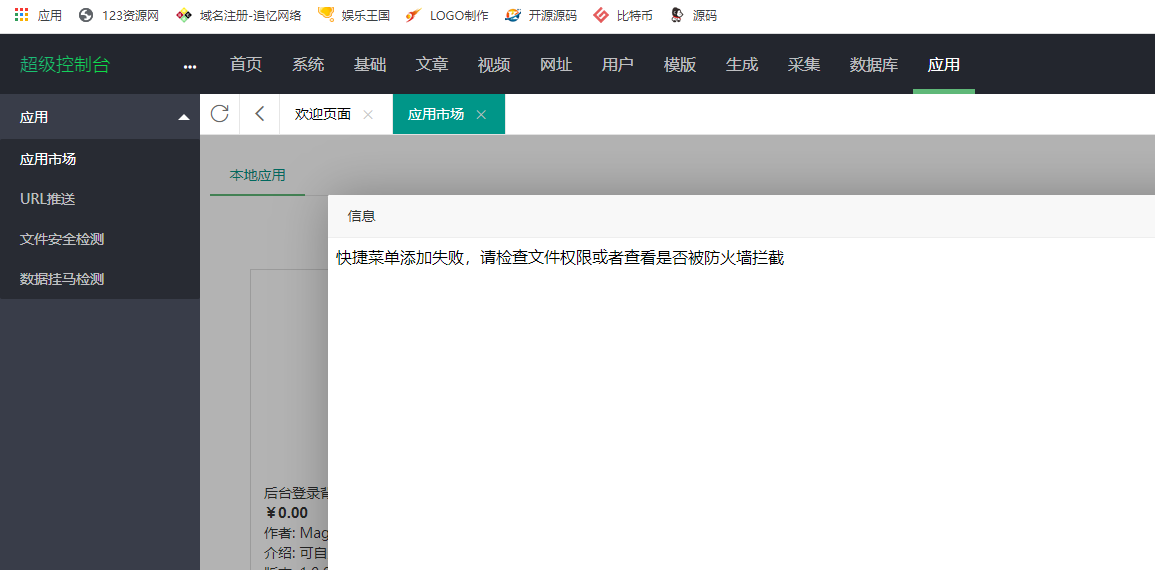Click the ￥0.00 price text
This screenshot has height=570, width=1155.
click(x=286, y=513)
